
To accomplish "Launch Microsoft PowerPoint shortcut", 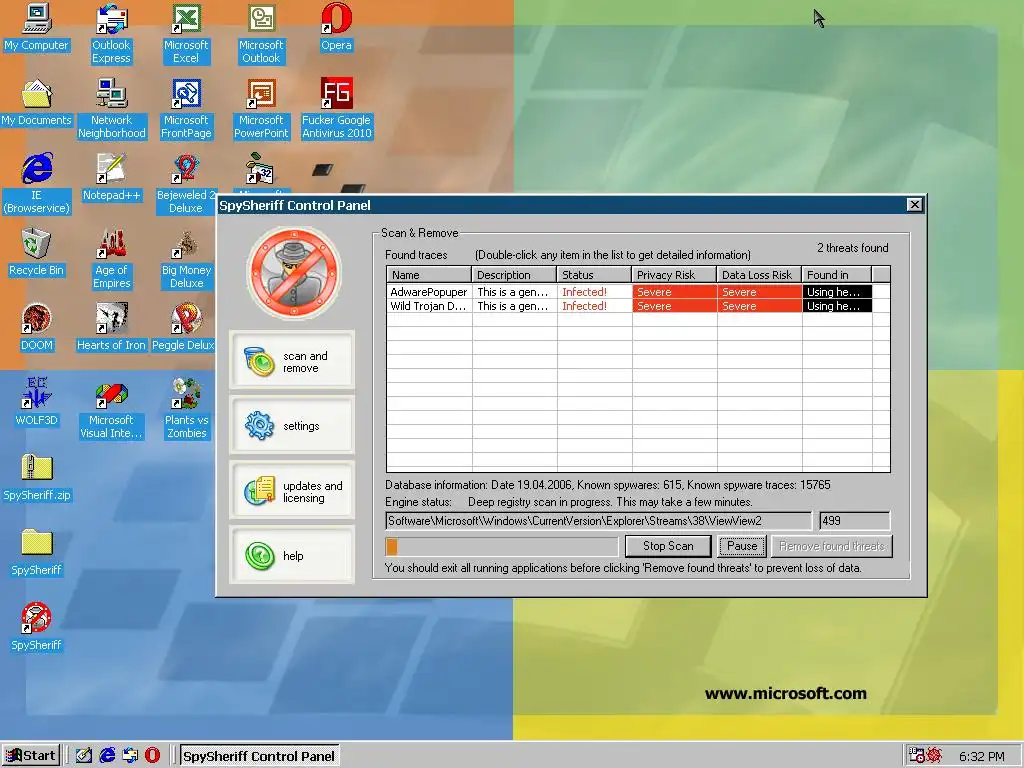I will click(x=261, y=108).
